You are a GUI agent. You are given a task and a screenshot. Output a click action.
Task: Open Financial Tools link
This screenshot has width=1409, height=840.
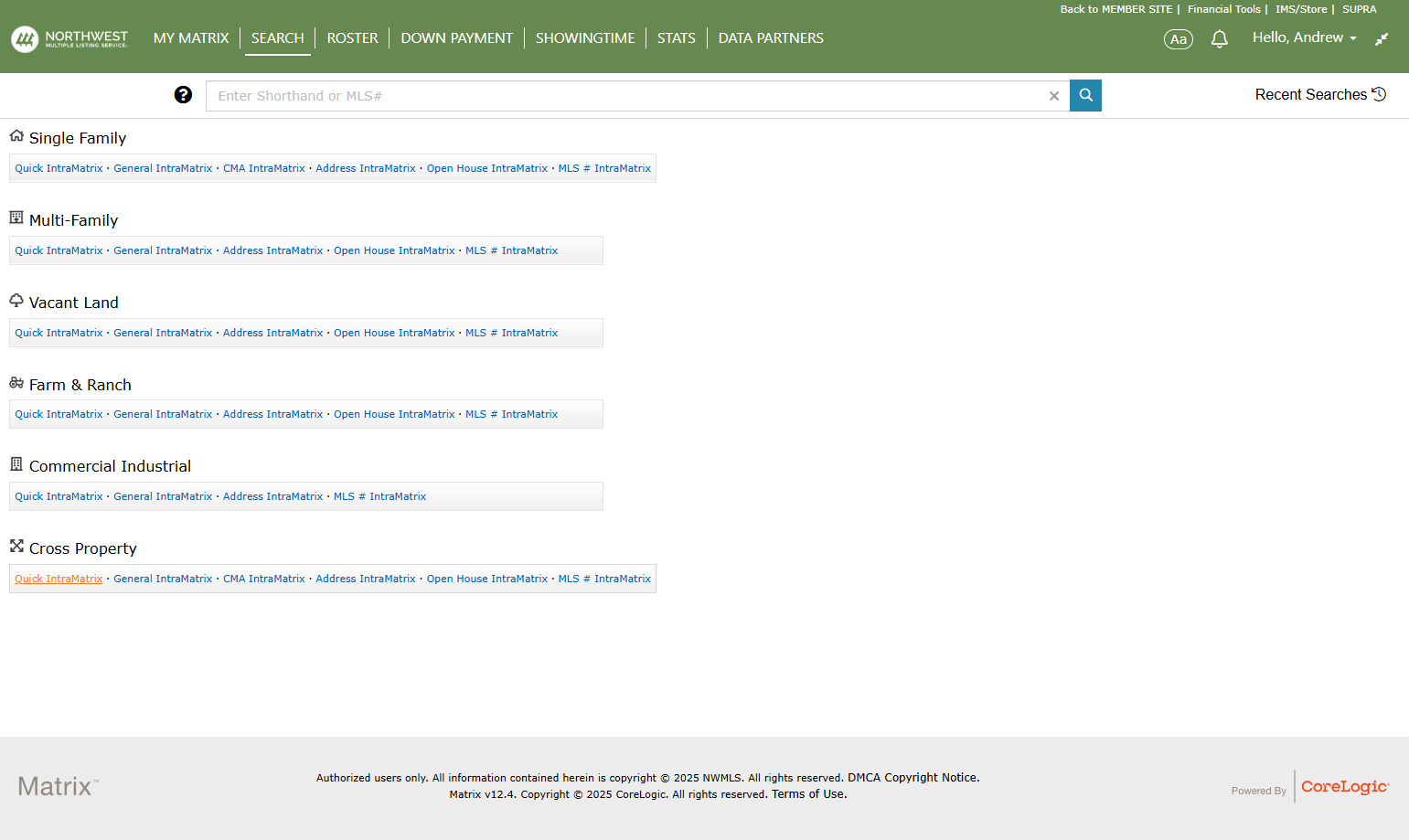(x=1223, y=9)
